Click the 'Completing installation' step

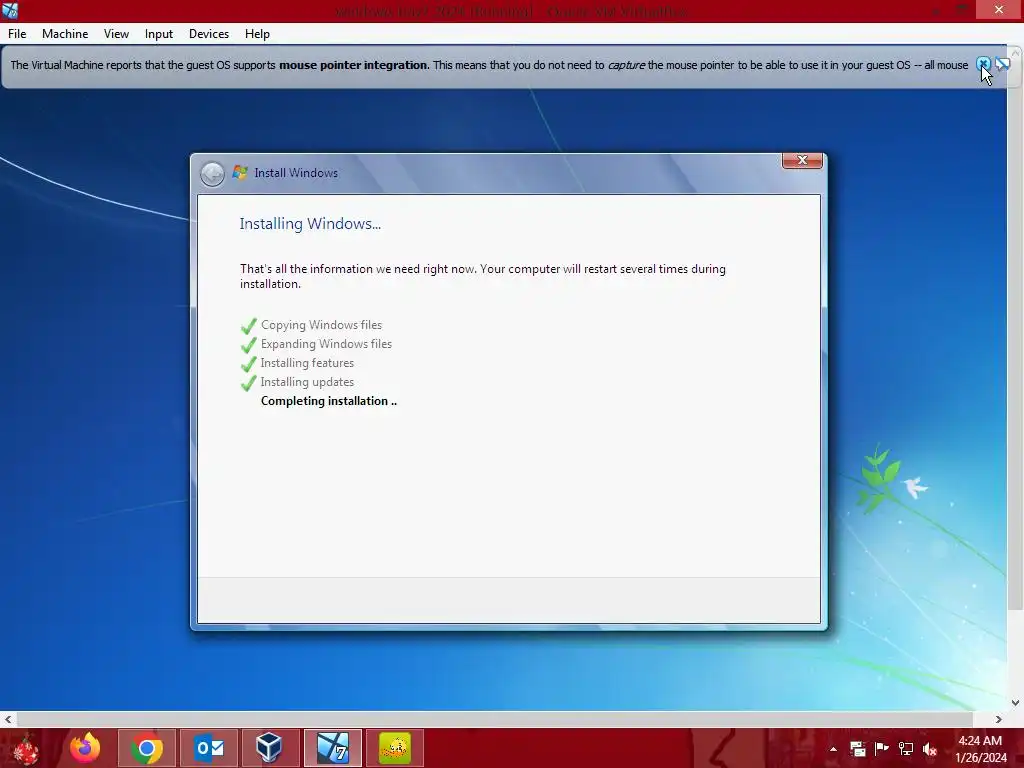(x=328, y=401)
